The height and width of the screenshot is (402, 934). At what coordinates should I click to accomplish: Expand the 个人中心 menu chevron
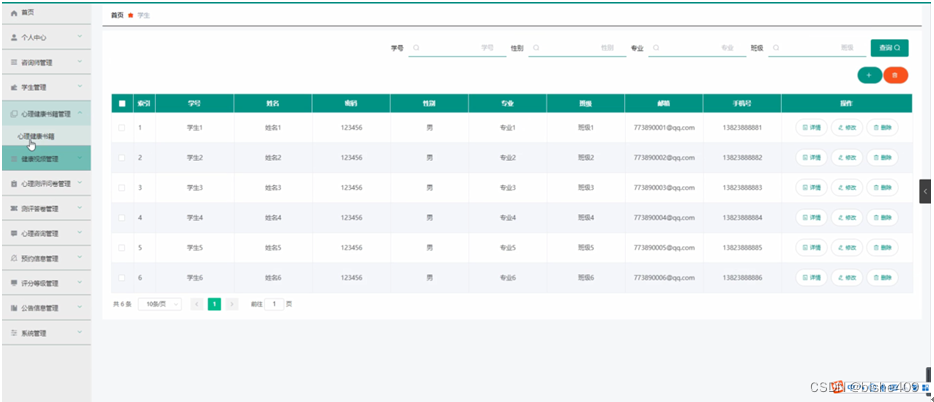(80, 37)
